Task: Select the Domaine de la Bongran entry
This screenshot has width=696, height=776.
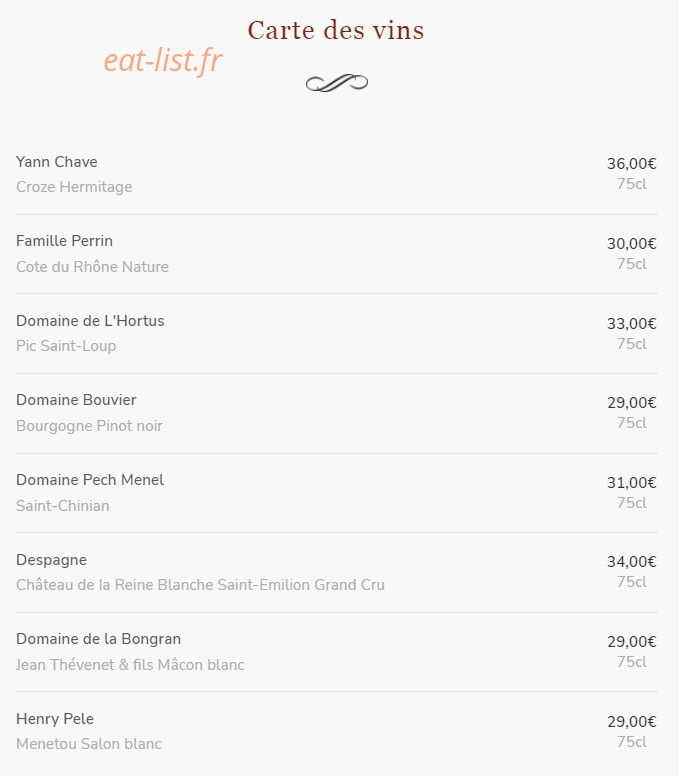Action: click(x=98, y=639)
